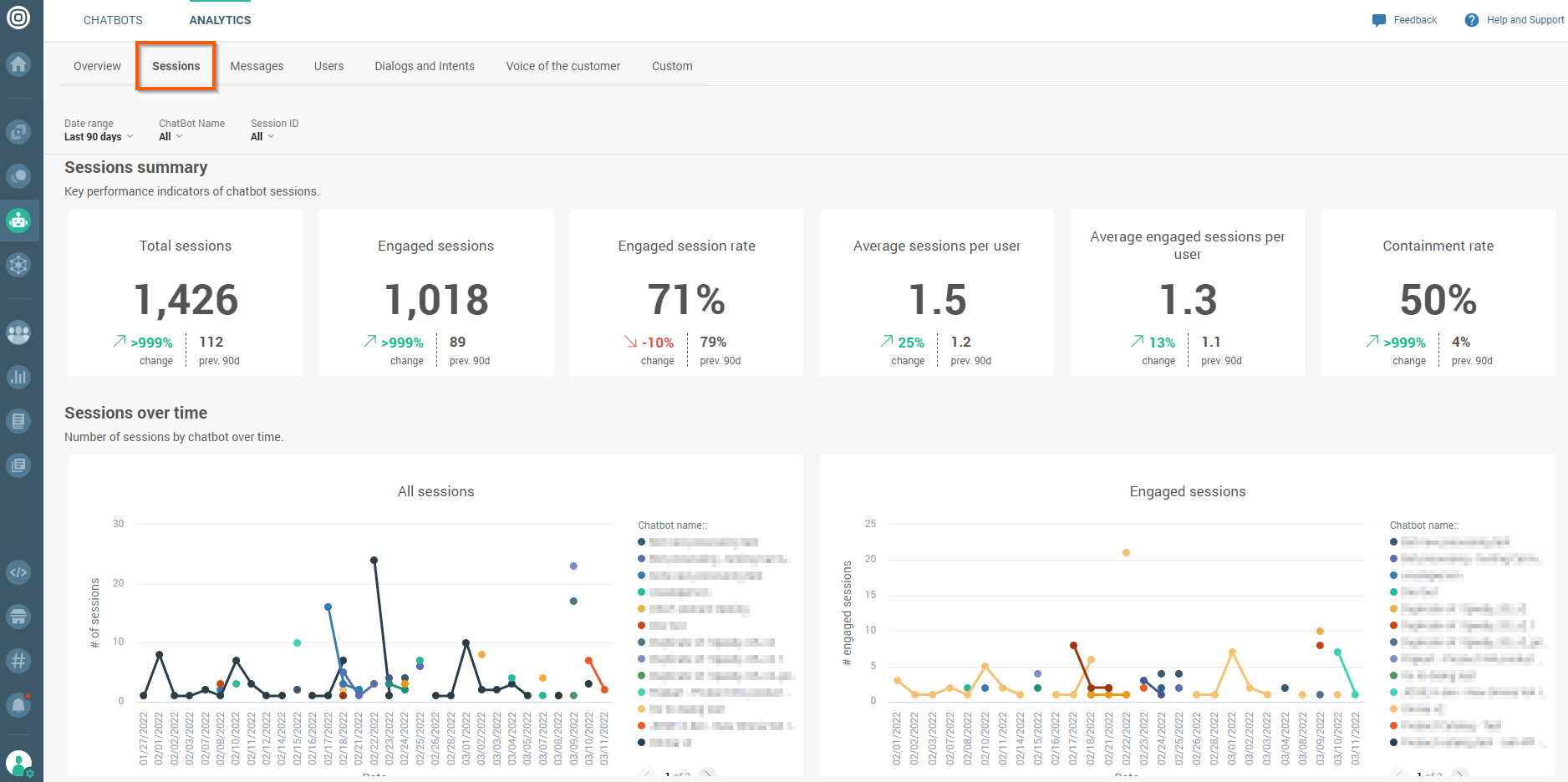The width and height of the screenshot is (1568, 782).
Task: Open the Date range dropdown
Action: click(98, 136)
